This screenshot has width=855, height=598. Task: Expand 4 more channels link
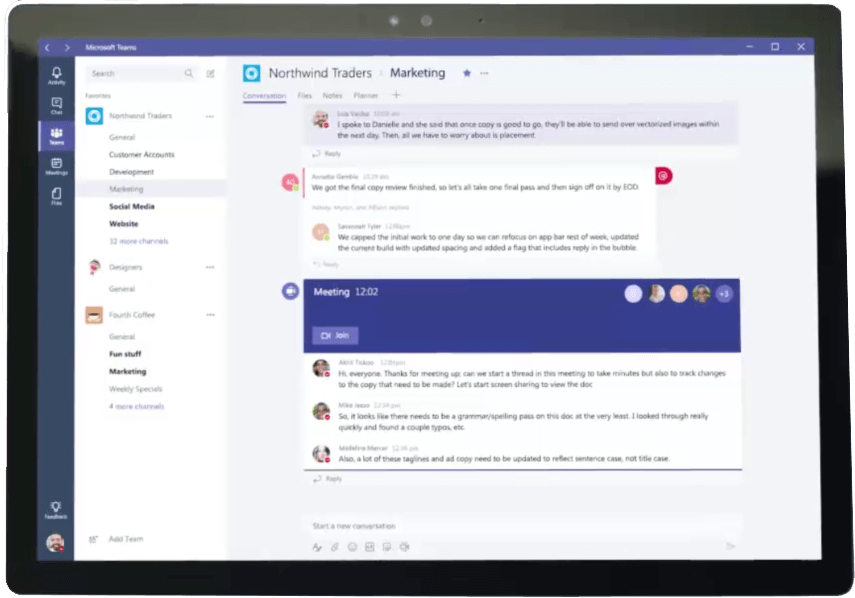point(136,406)
